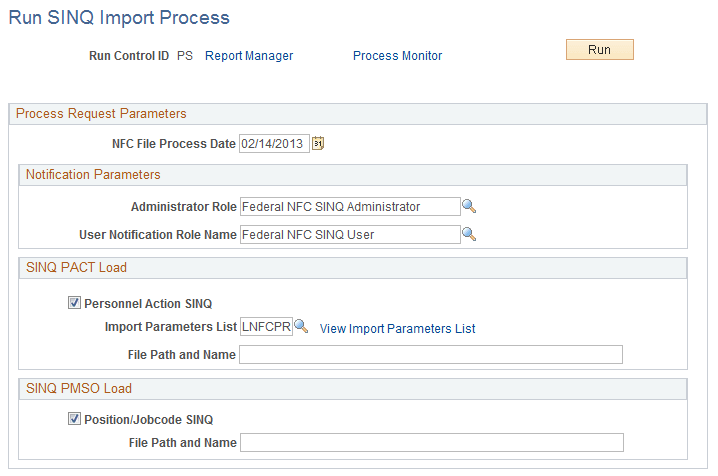The height and width of the screenshot is (476, 718).
Task: Open the NFC File Process Date calendar picker
Action: tap(319, 144)
